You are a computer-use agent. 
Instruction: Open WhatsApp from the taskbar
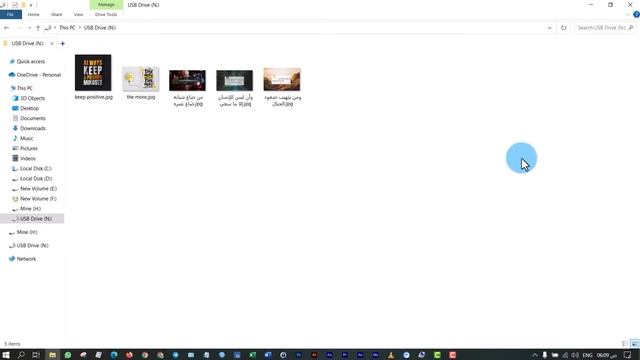[x=68, y=355]
